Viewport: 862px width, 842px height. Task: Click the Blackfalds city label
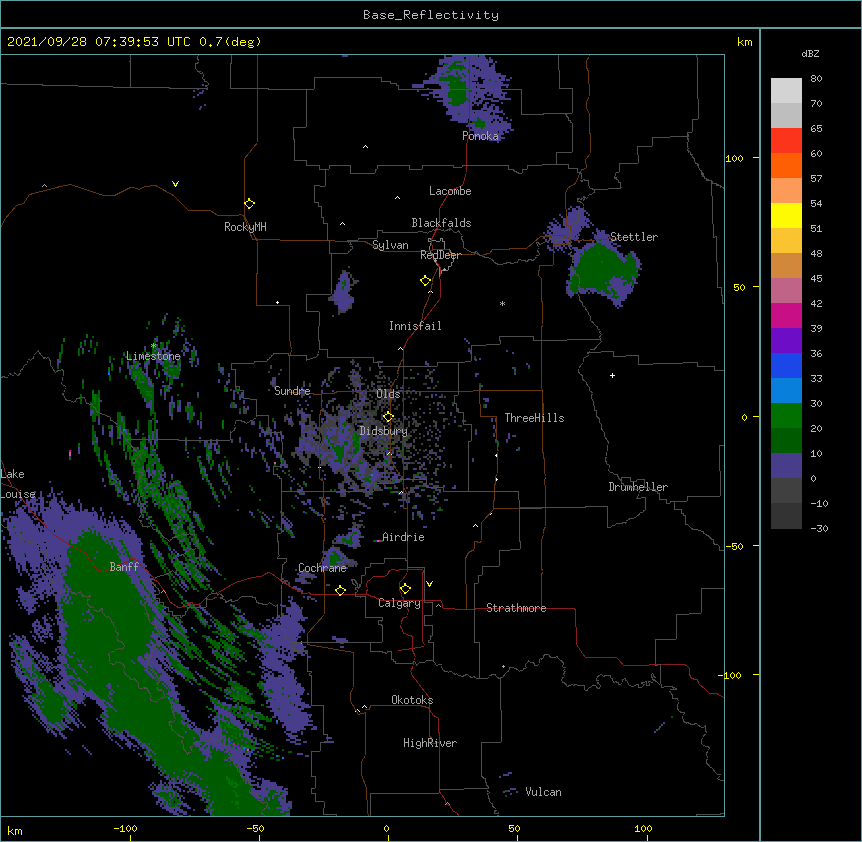pyautogui.click(x=441, y=223)
